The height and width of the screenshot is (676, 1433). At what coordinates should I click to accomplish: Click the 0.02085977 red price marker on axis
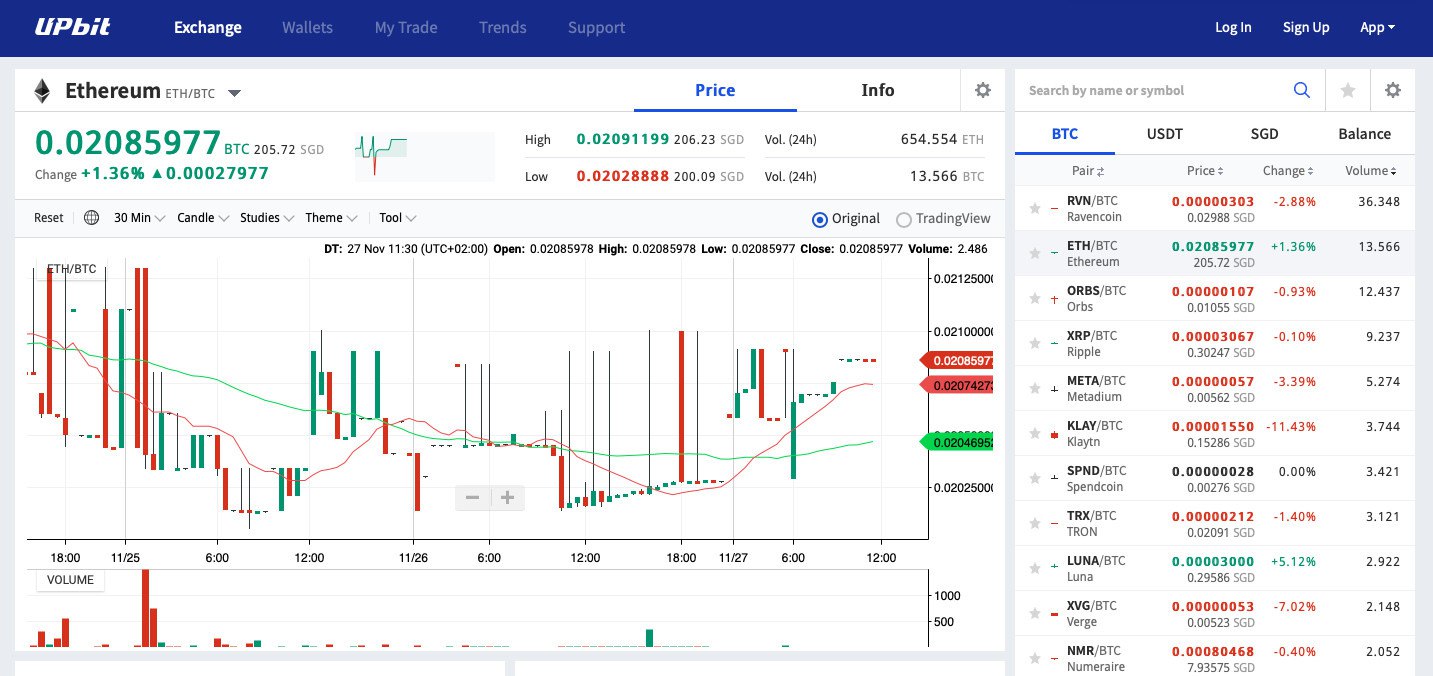point(956,360)
